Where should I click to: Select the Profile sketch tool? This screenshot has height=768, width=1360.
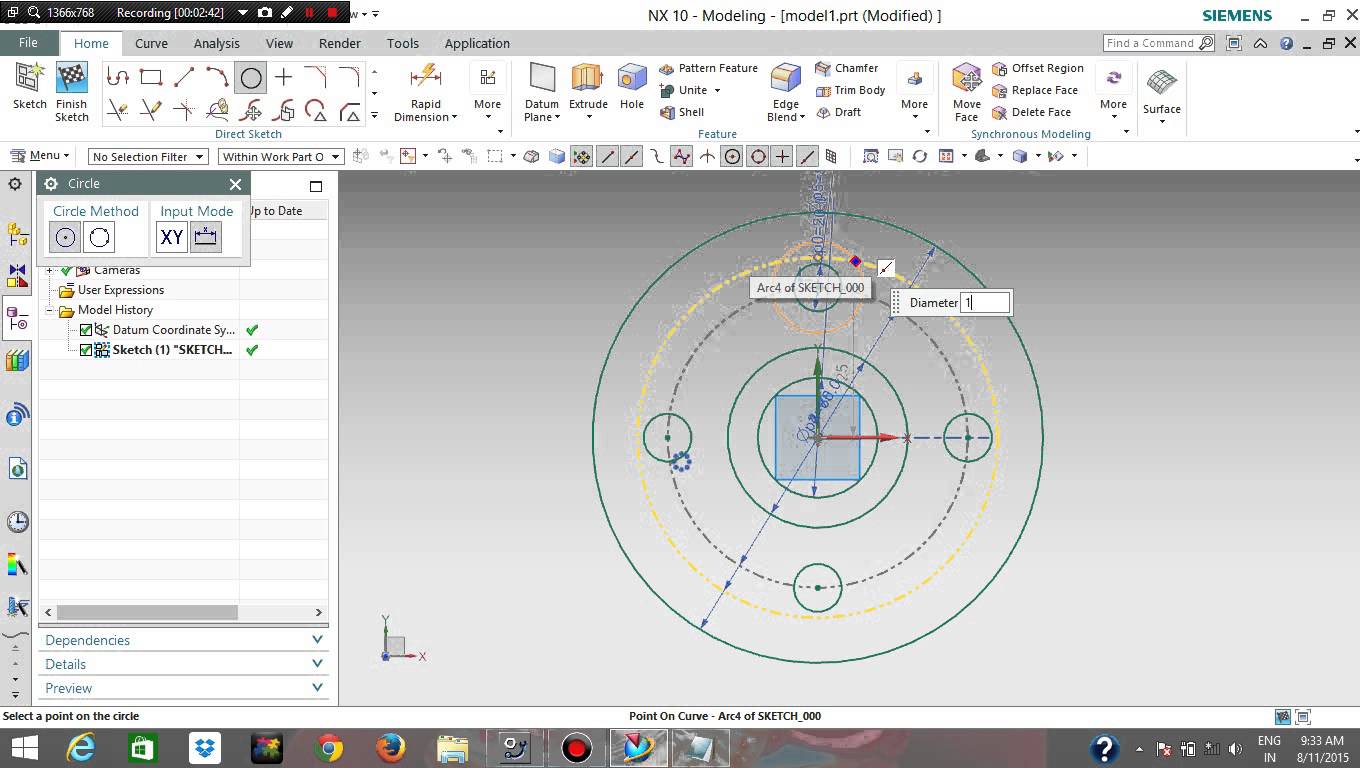[118, 75]
